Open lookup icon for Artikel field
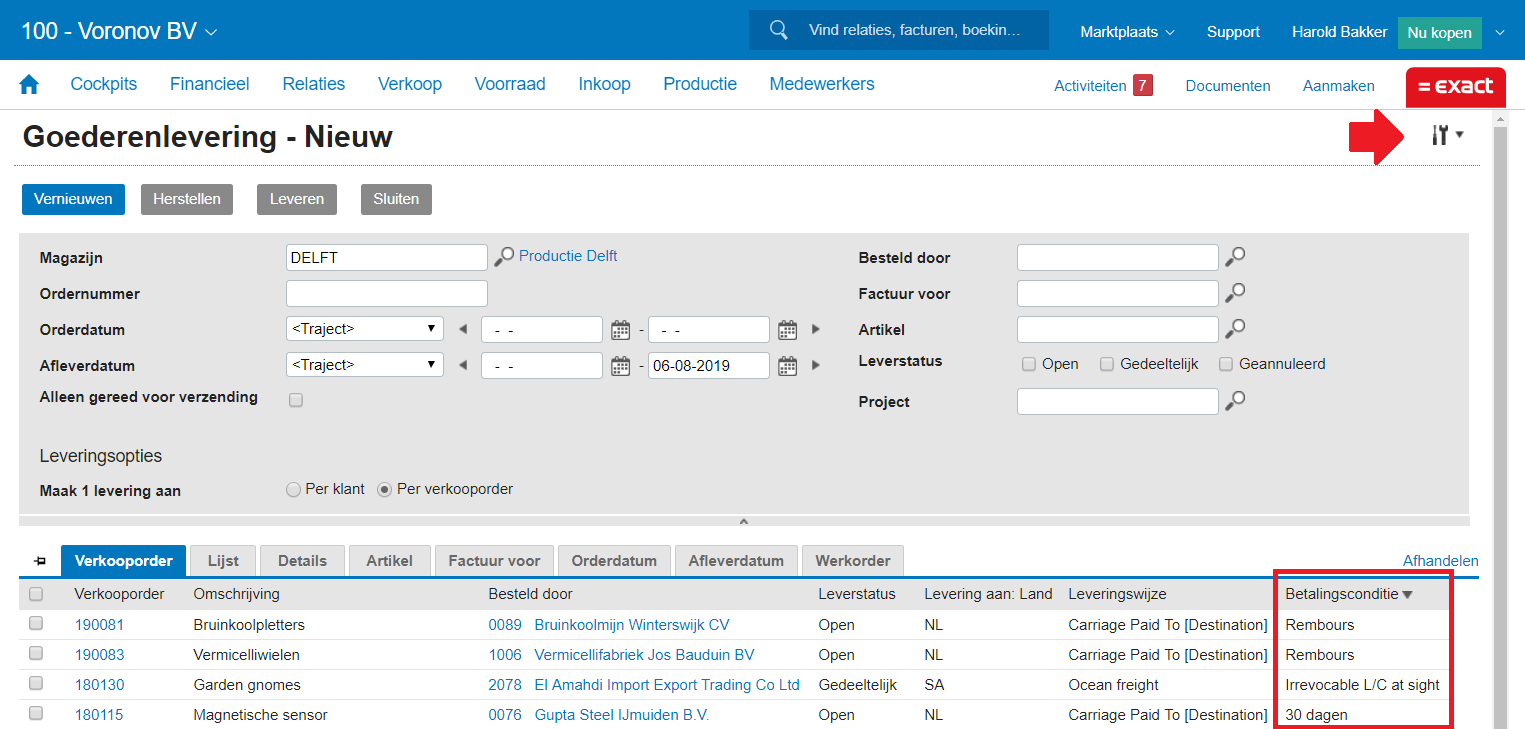 point(1236,328)
